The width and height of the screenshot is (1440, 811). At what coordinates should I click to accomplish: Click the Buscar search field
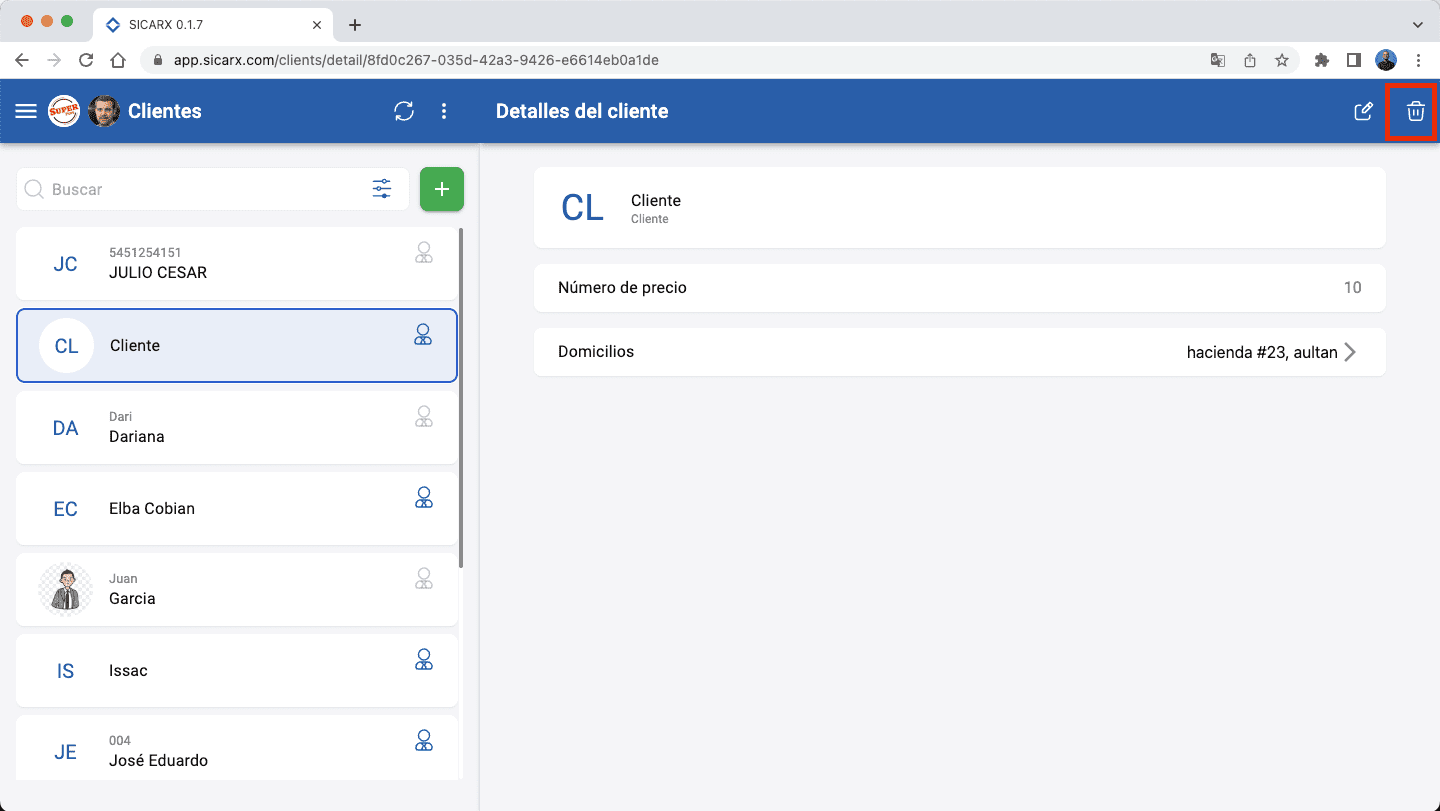click(x=200, y=189)
